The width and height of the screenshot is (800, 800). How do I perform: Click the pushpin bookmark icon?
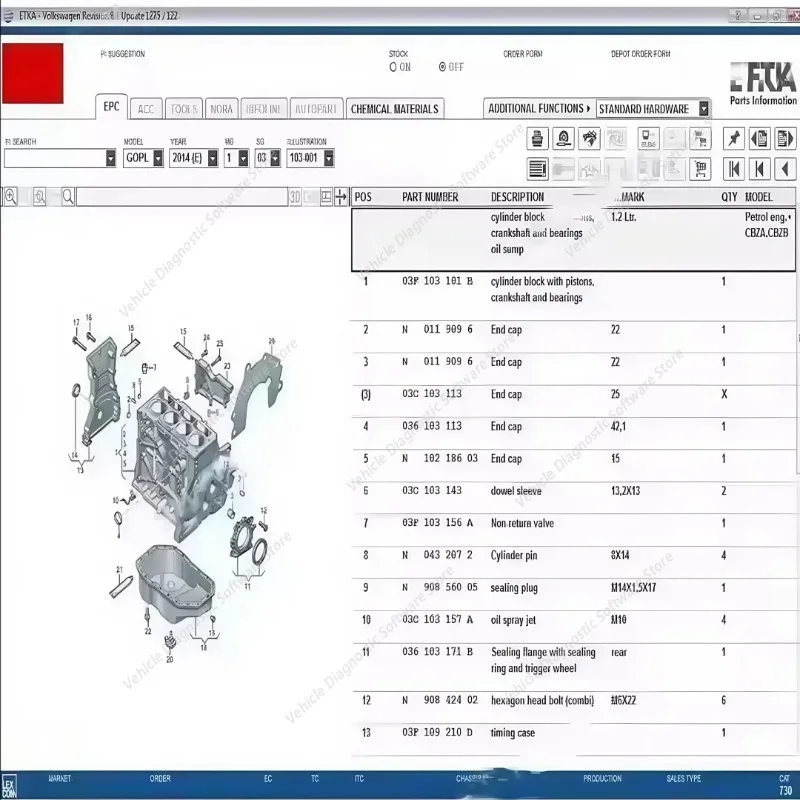click(734, 138)
